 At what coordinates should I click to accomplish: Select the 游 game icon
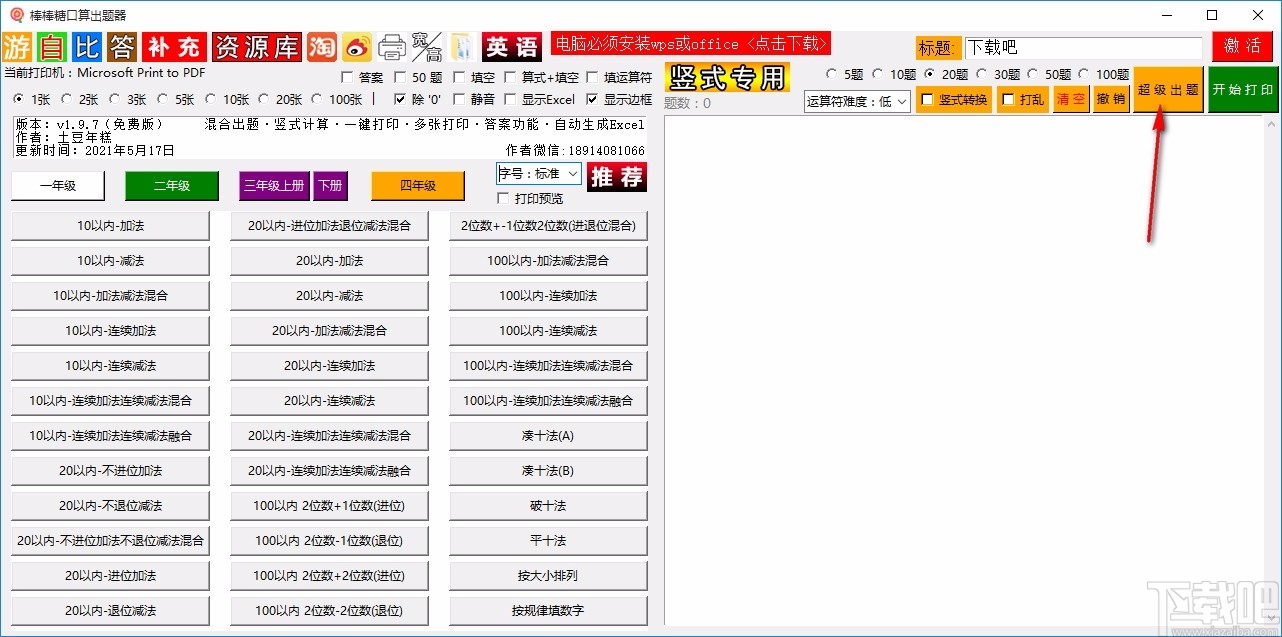(x=16, y=46)
